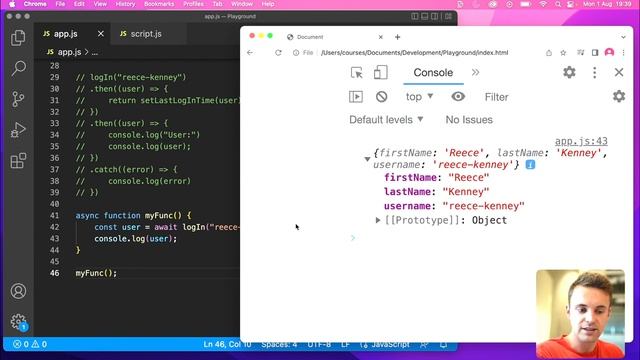
Task: Reload the page in Chrome
Action: 278,53
